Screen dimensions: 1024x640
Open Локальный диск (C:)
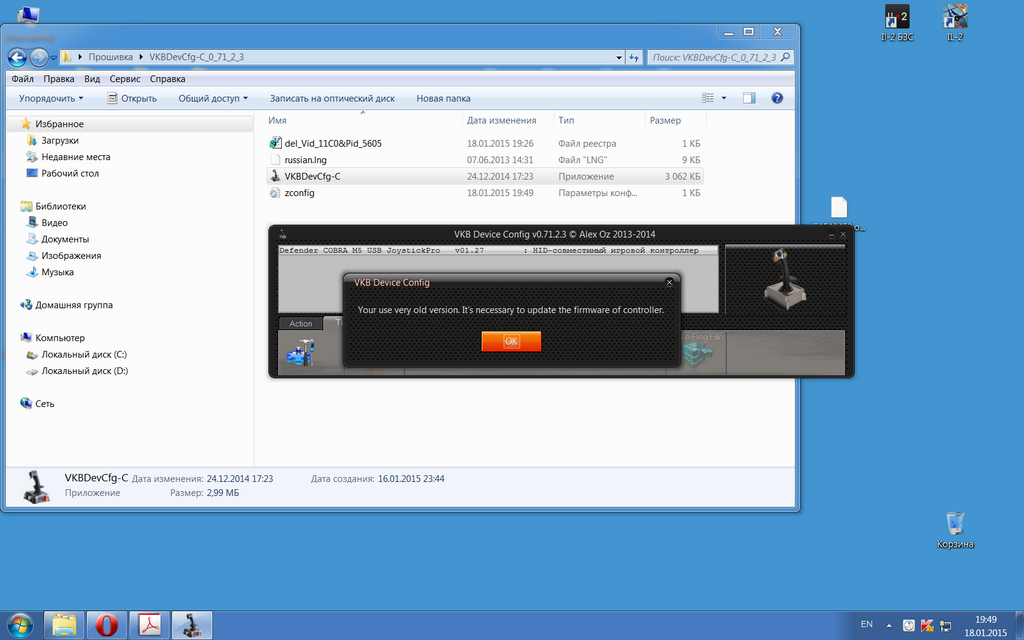[x=84, y=354]
